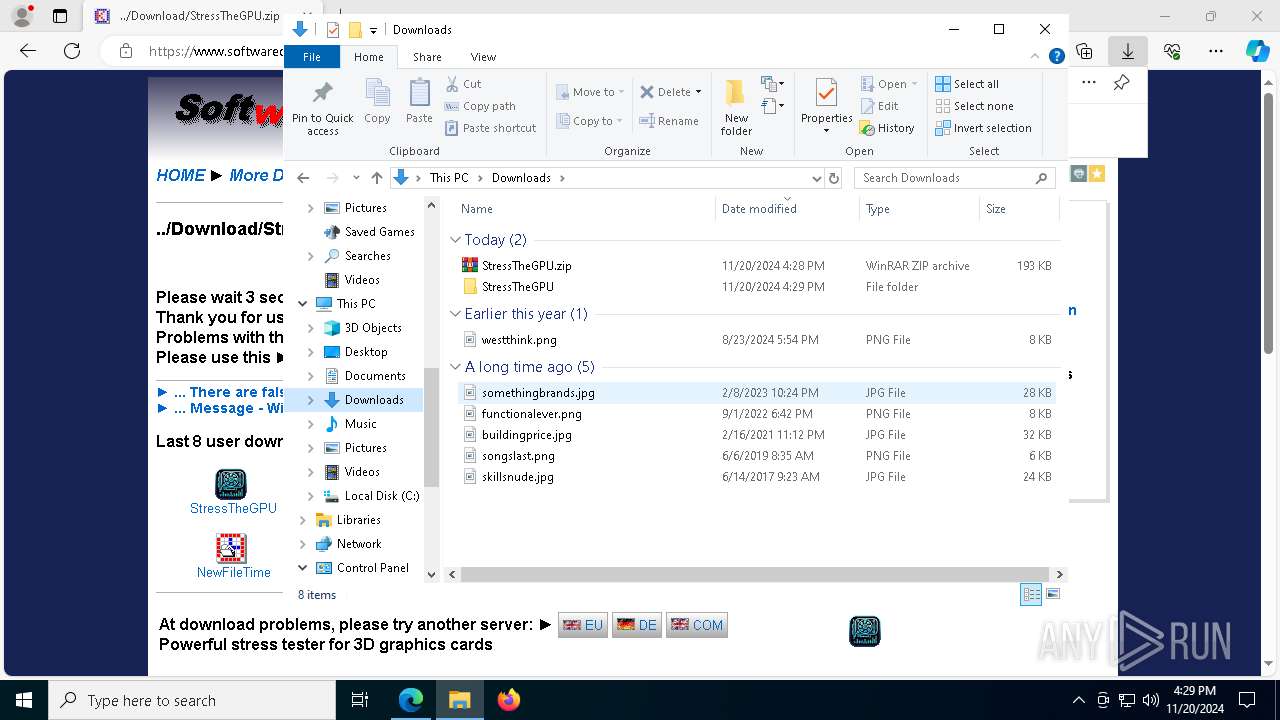The height and width of the screenshot is (720, 1280).
Task: Click Copy path command
Action: tap(480, 106)
